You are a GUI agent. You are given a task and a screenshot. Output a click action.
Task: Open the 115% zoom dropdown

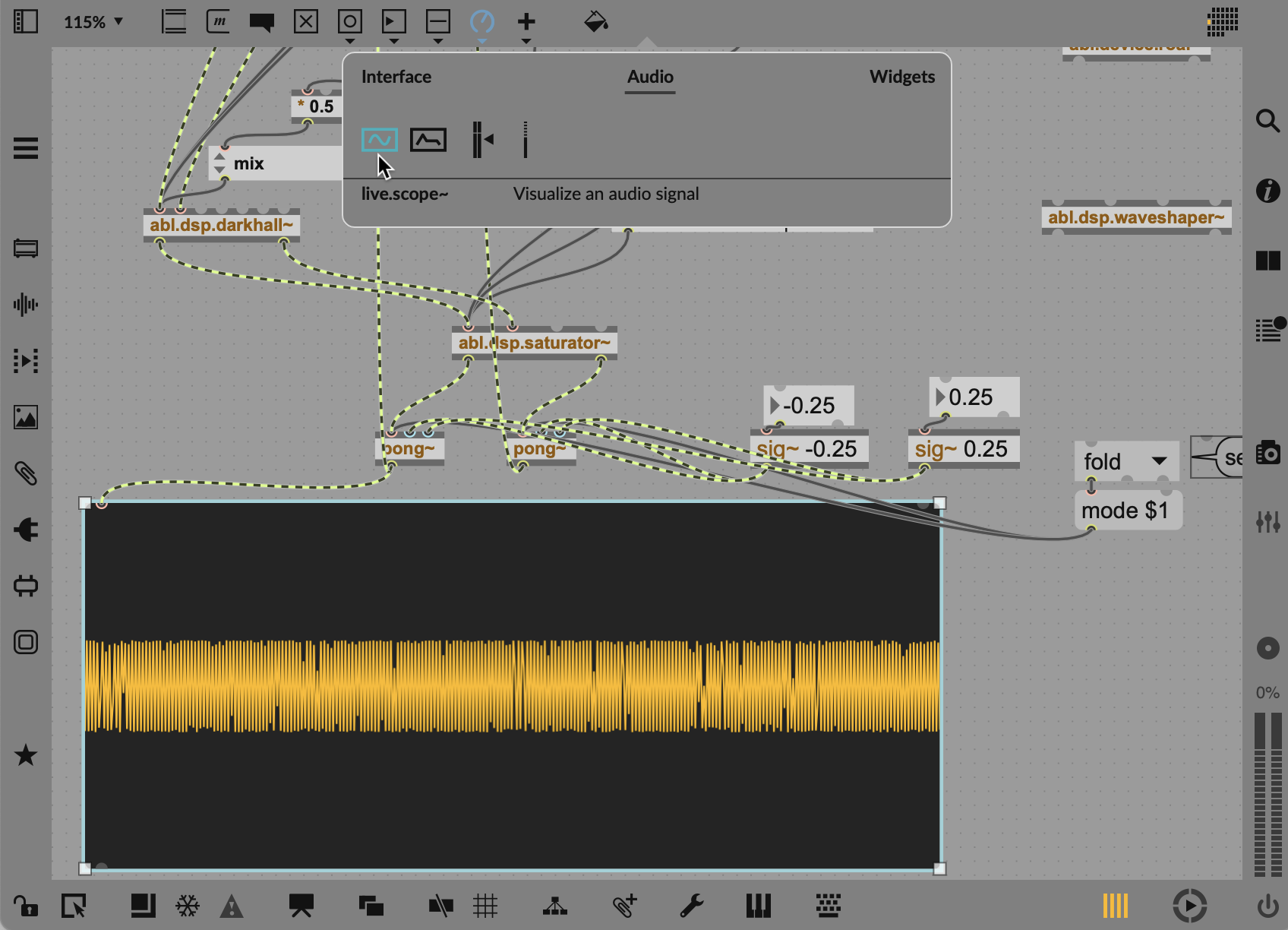[93, 22]
